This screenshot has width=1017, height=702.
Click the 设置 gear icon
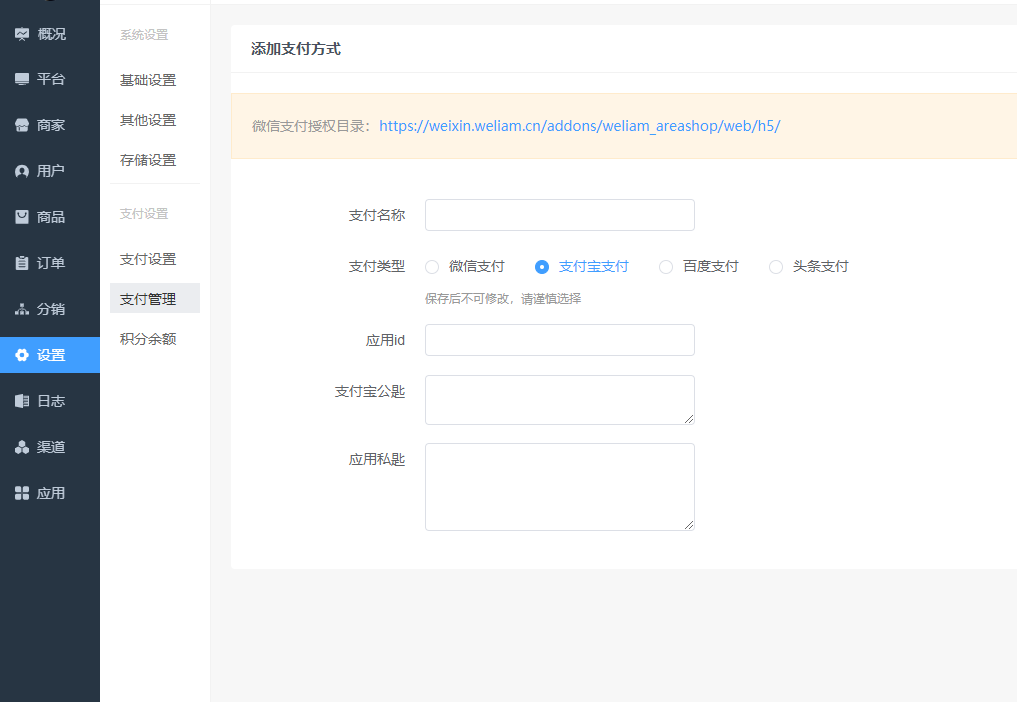tap(22, 355)
